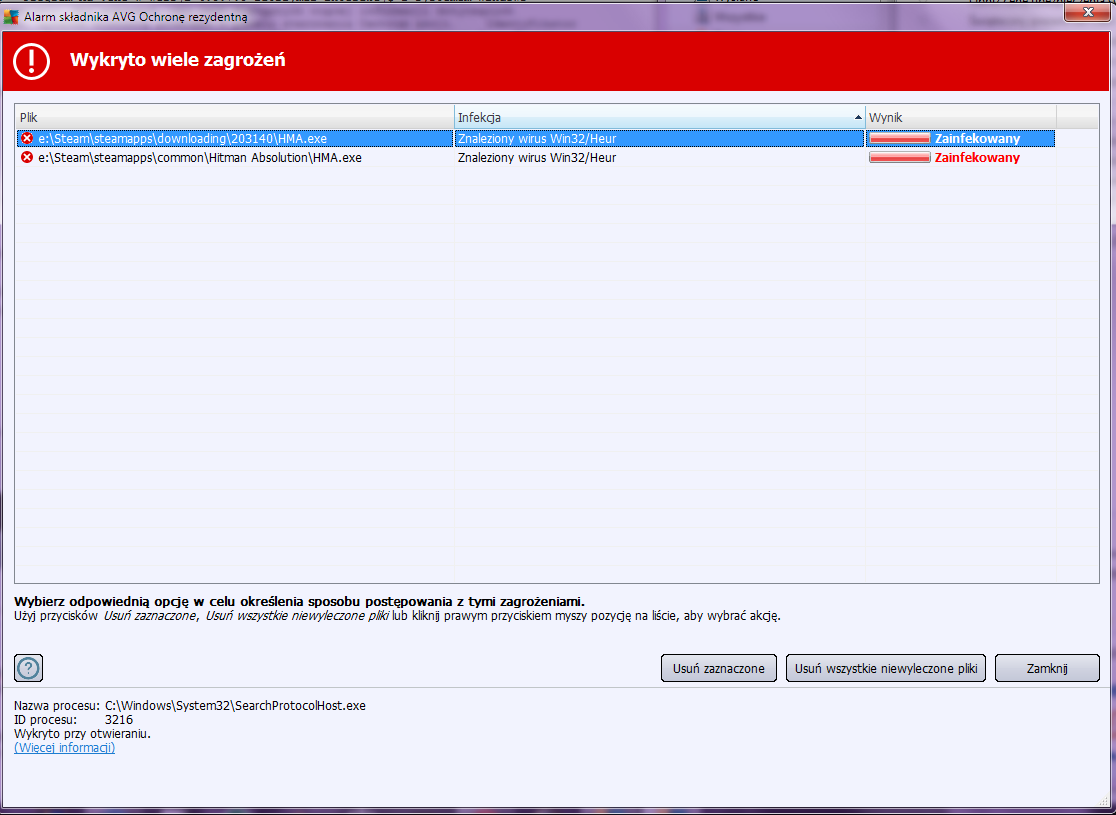Click the help question mark icon

click(x=28, y=668)
